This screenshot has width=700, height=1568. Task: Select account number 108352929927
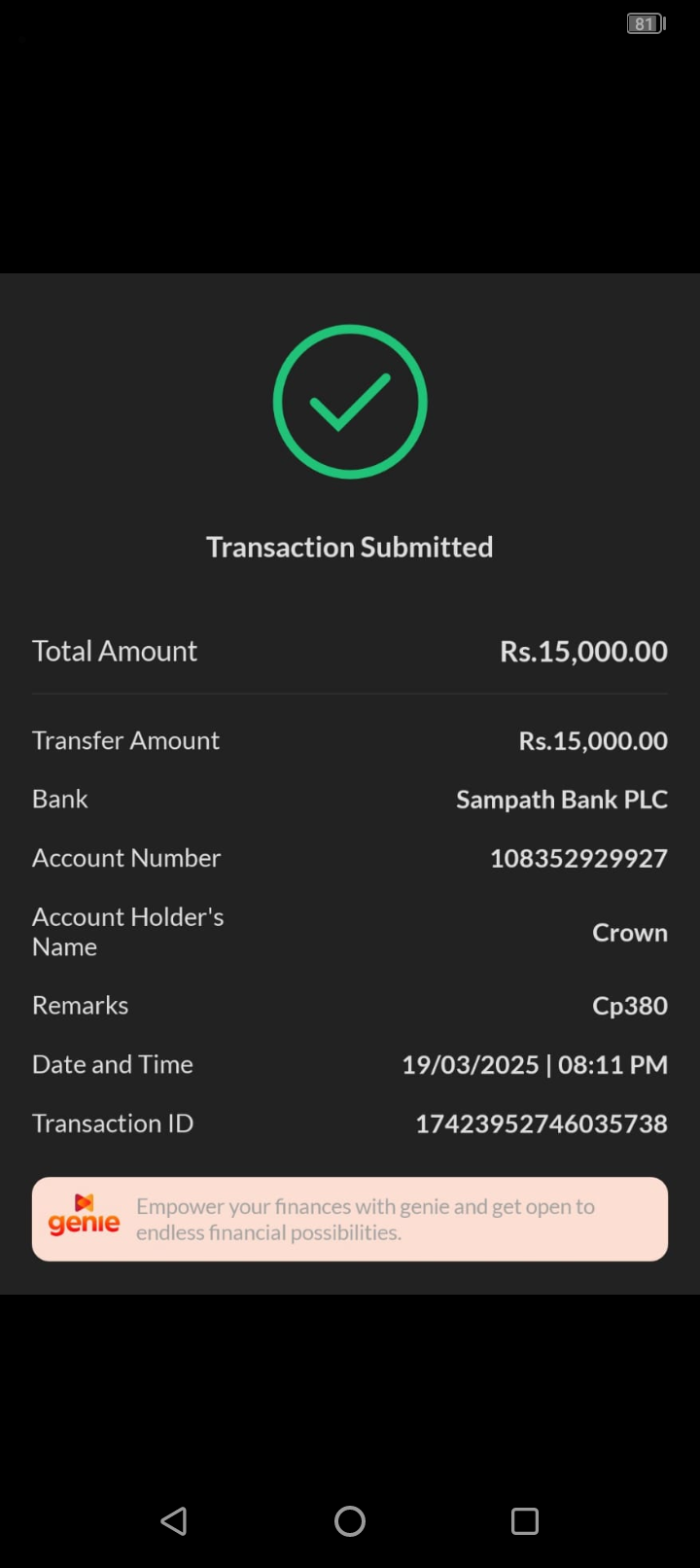point(578,859)
